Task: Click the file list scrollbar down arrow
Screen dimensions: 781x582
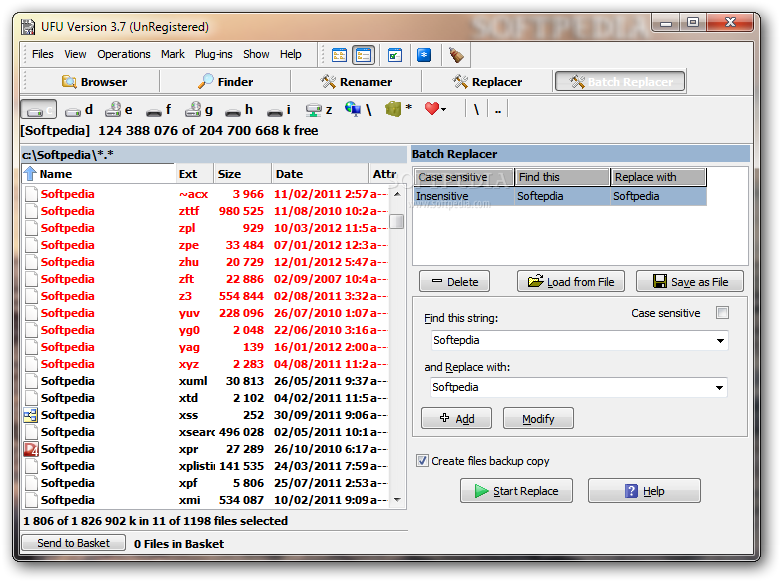Action: click(397, 499)
